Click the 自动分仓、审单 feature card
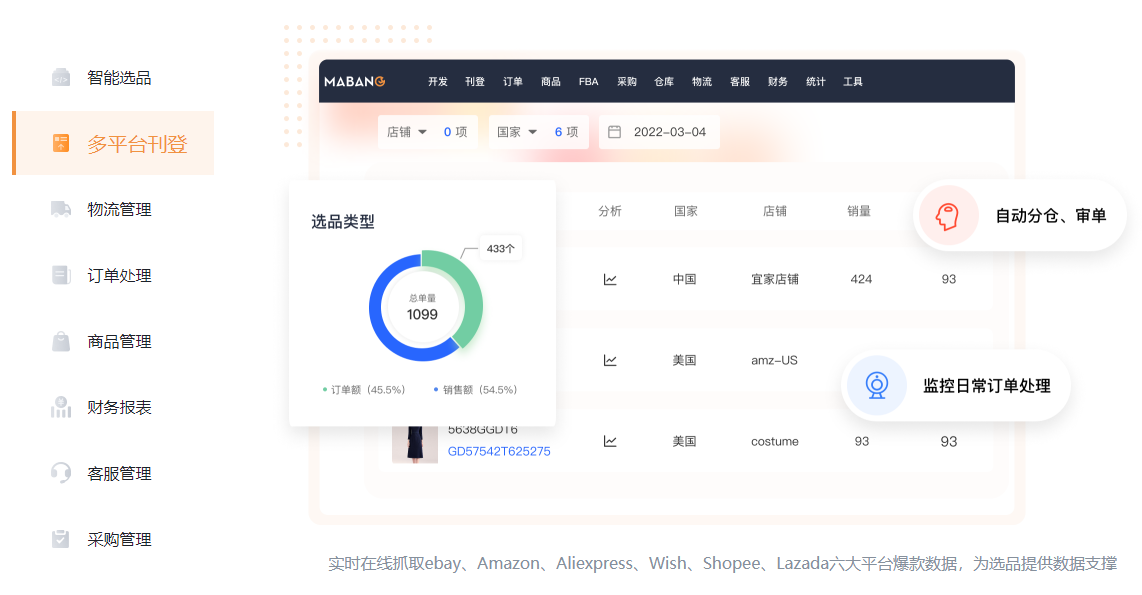This screenshot has width=1142, height=595. (x=1020, y=216)
